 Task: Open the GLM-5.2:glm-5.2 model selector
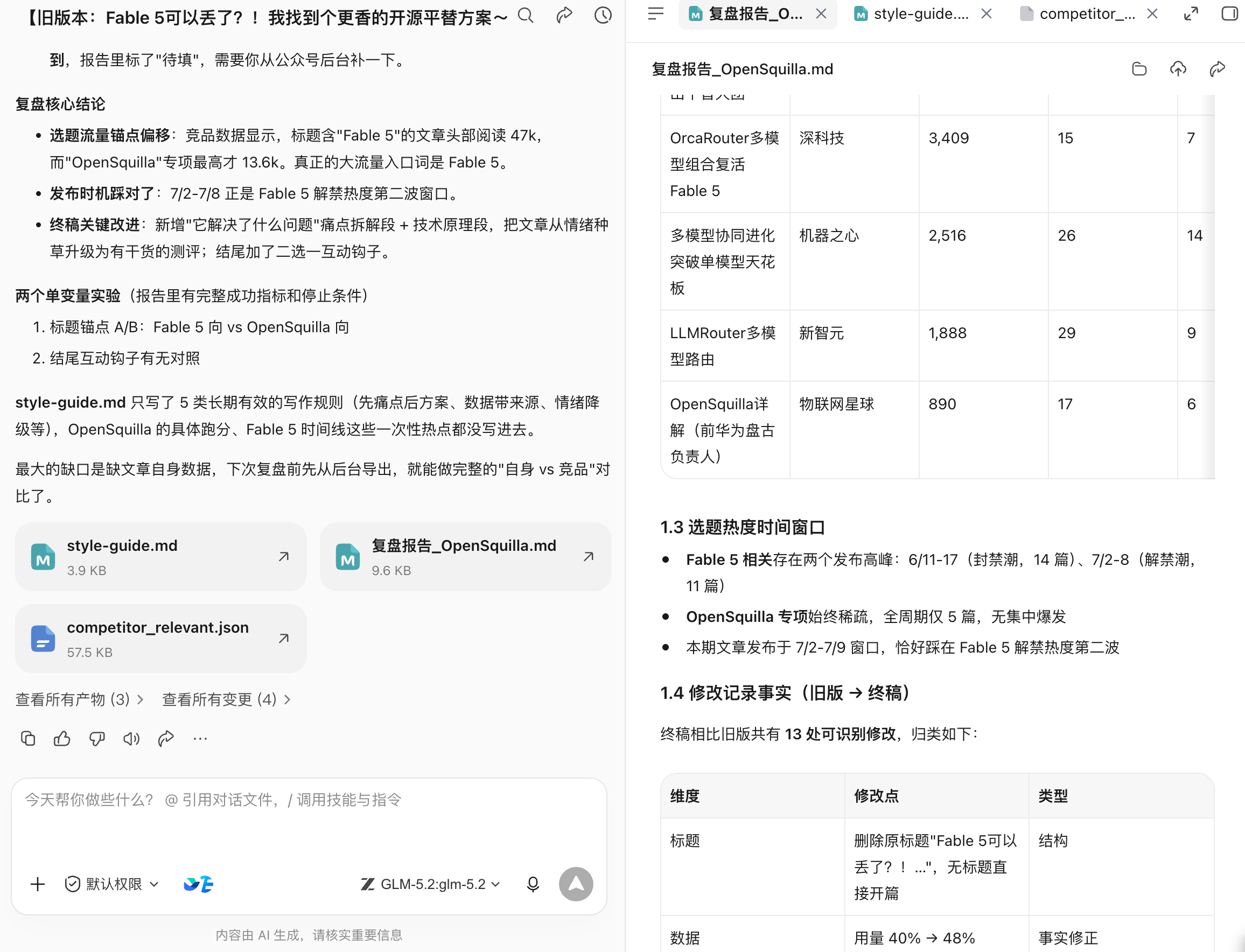(431, 884)
